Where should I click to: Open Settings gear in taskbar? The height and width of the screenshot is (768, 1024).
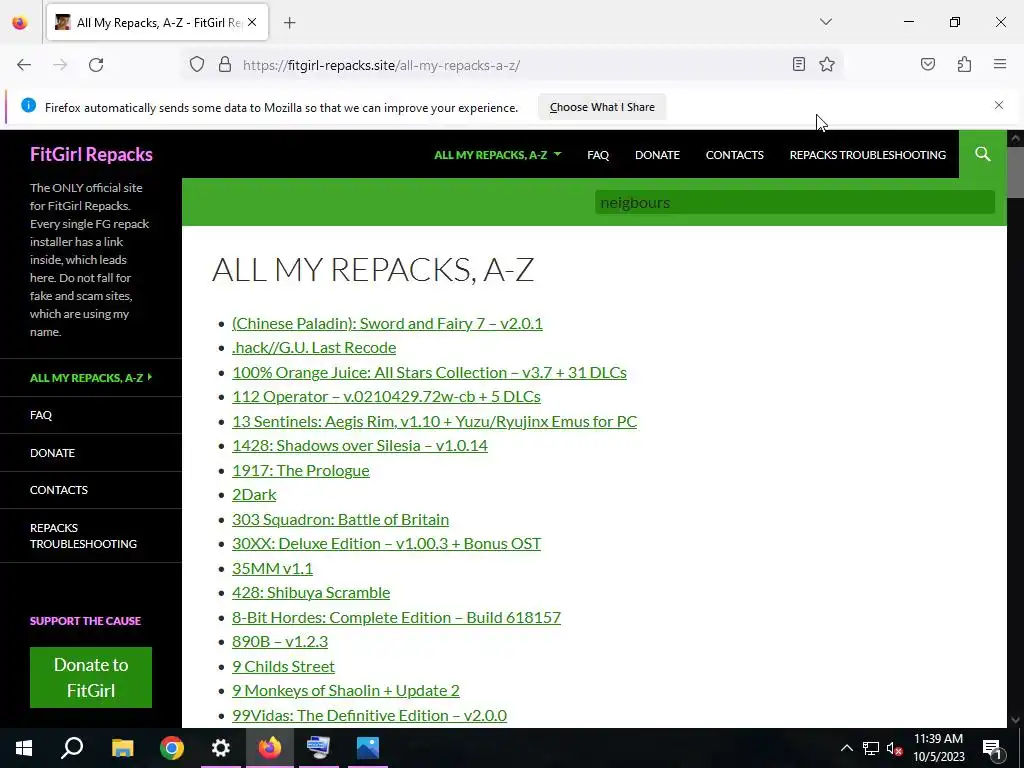point(221,748)
